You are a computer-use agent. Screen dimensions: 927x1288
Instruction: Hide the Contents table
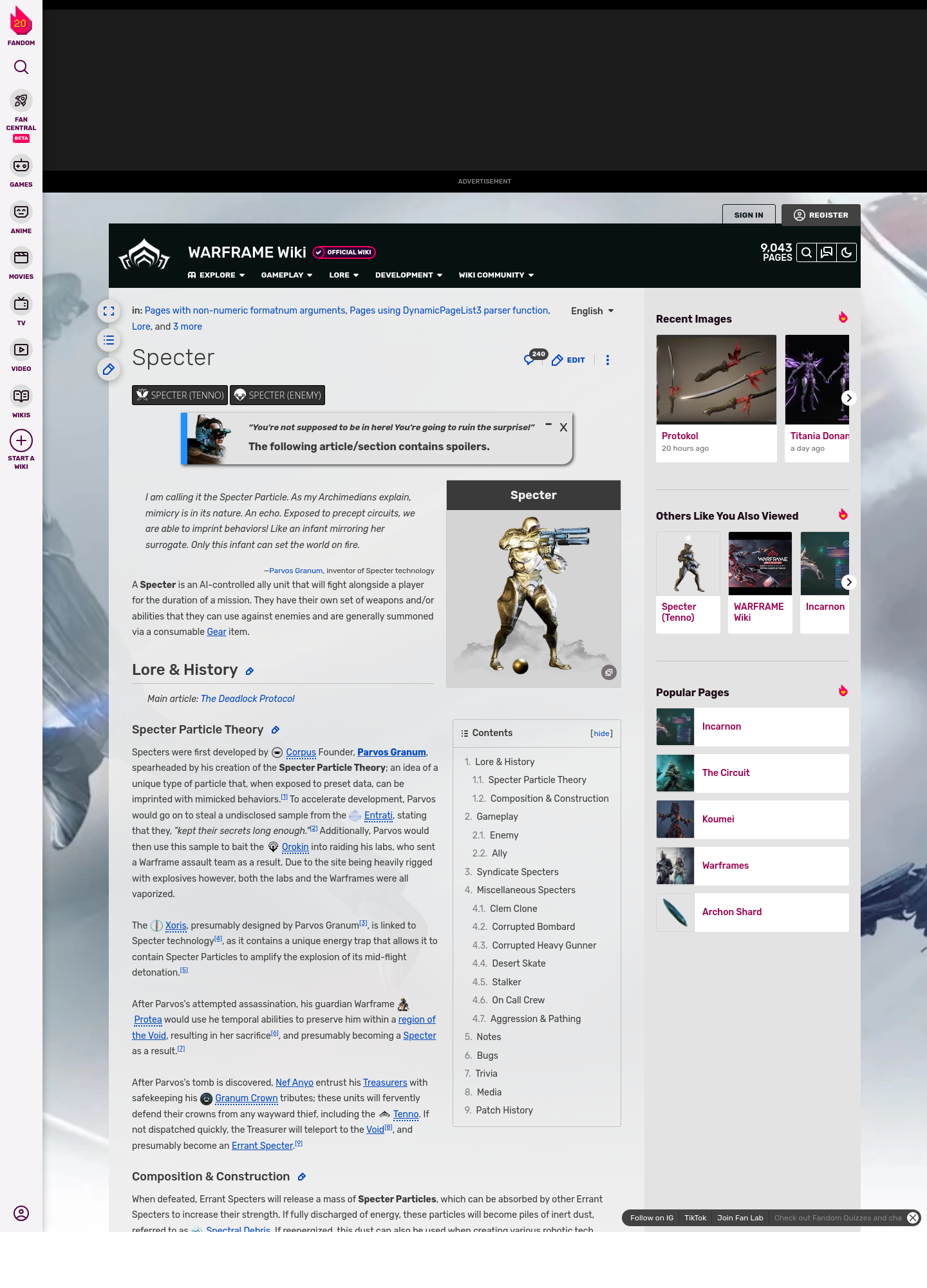(x=602, y=734)
